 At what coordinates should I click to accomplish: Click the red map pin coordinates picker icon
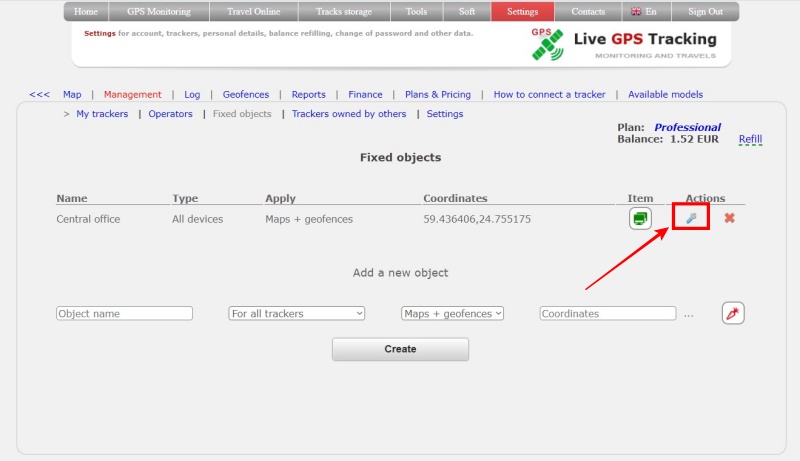[x=733, y=313]
